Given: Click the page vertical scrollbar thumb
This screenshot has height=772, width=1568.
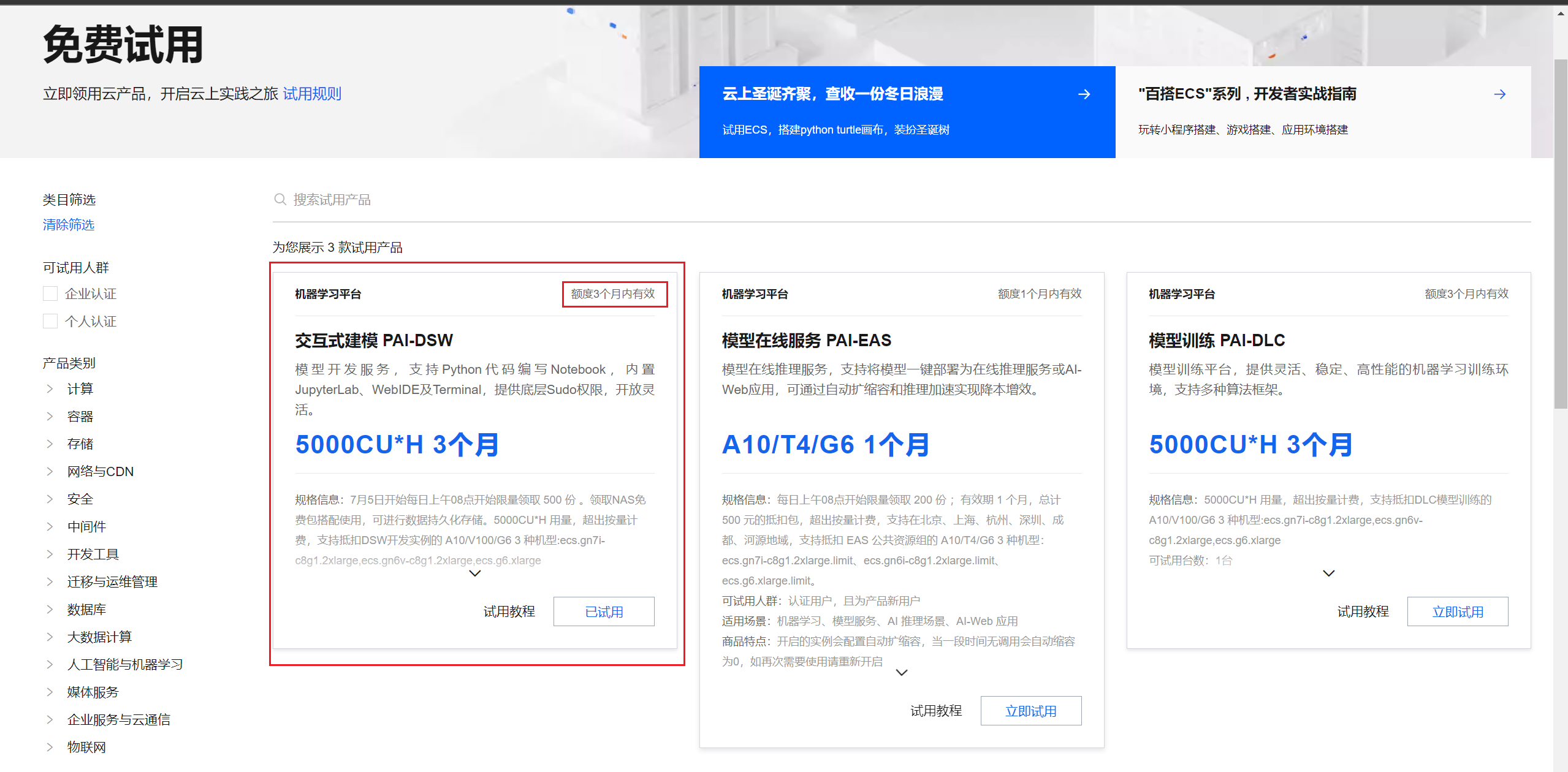Looking at the screenshot, I should coord(1560,233).
